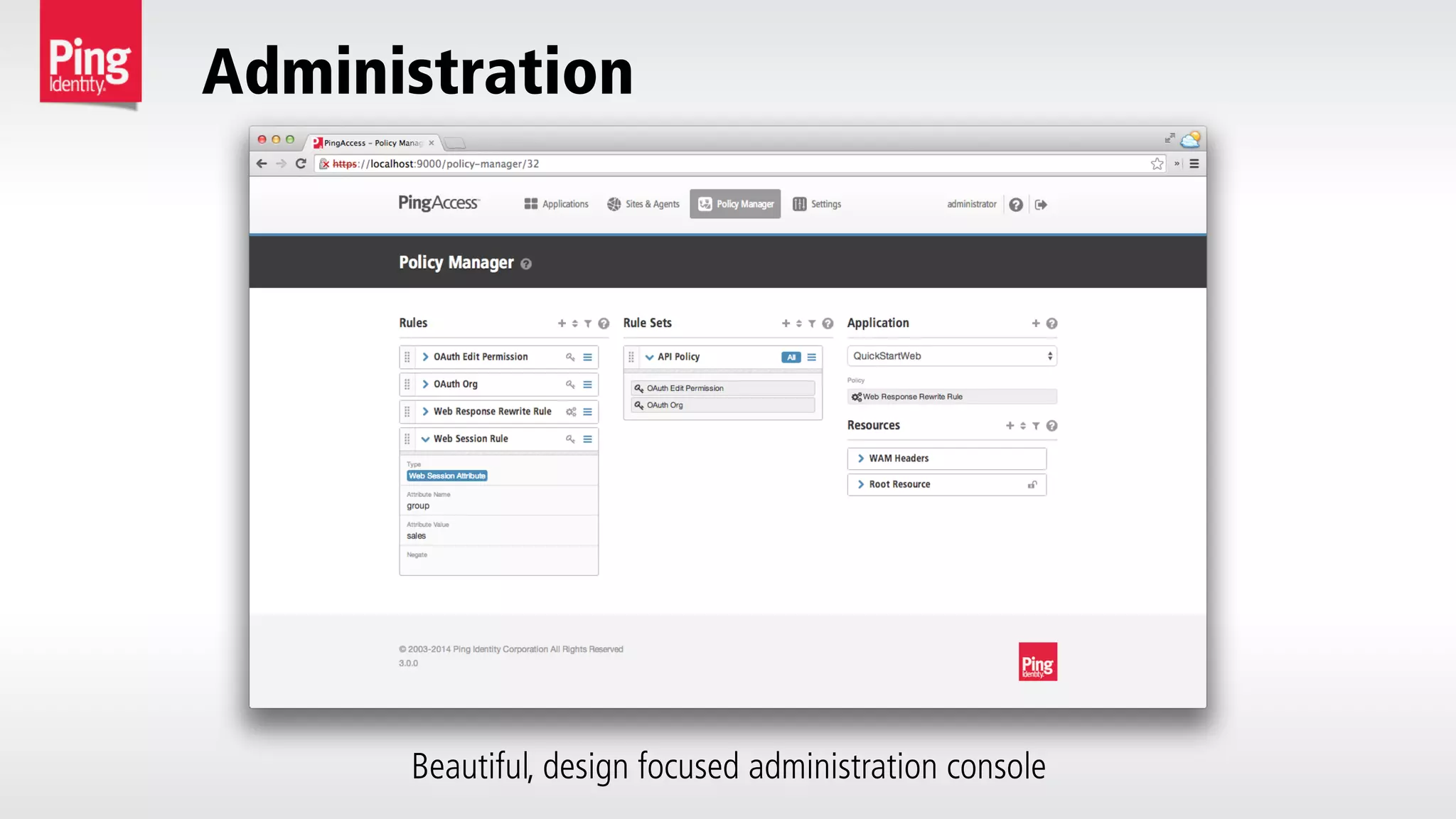Sort the Resources list
1456x819 pixels.
(1023, 426)
